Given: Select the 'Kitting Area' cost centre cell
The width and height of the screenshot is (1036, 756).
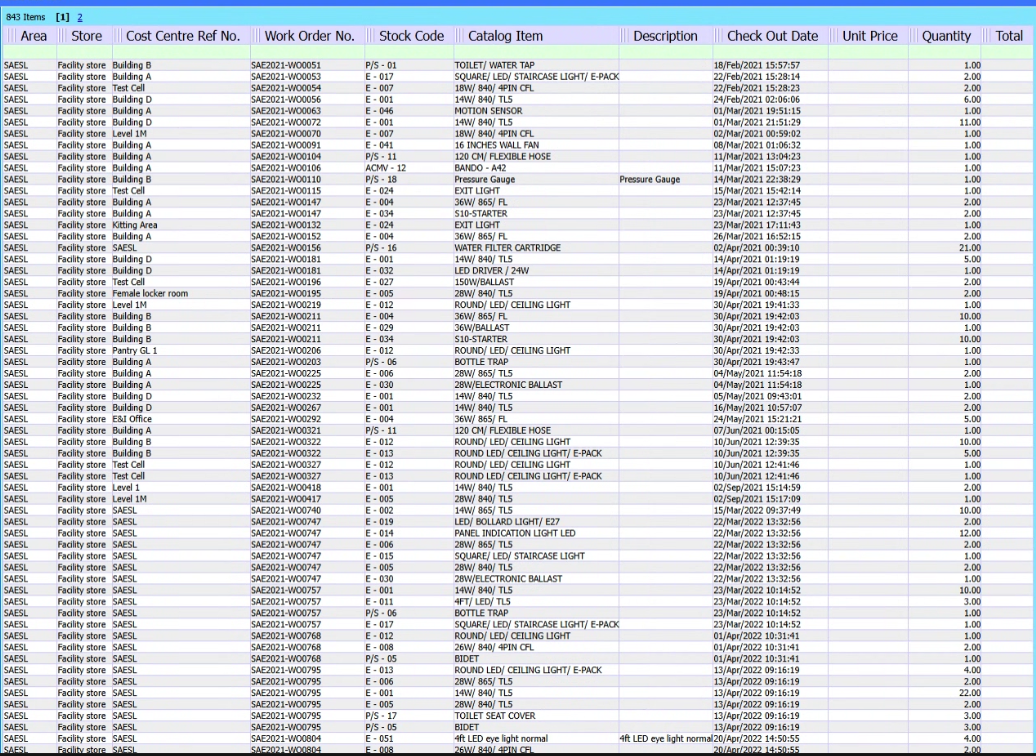Looking at the screenshot, I should coord(135,225).
